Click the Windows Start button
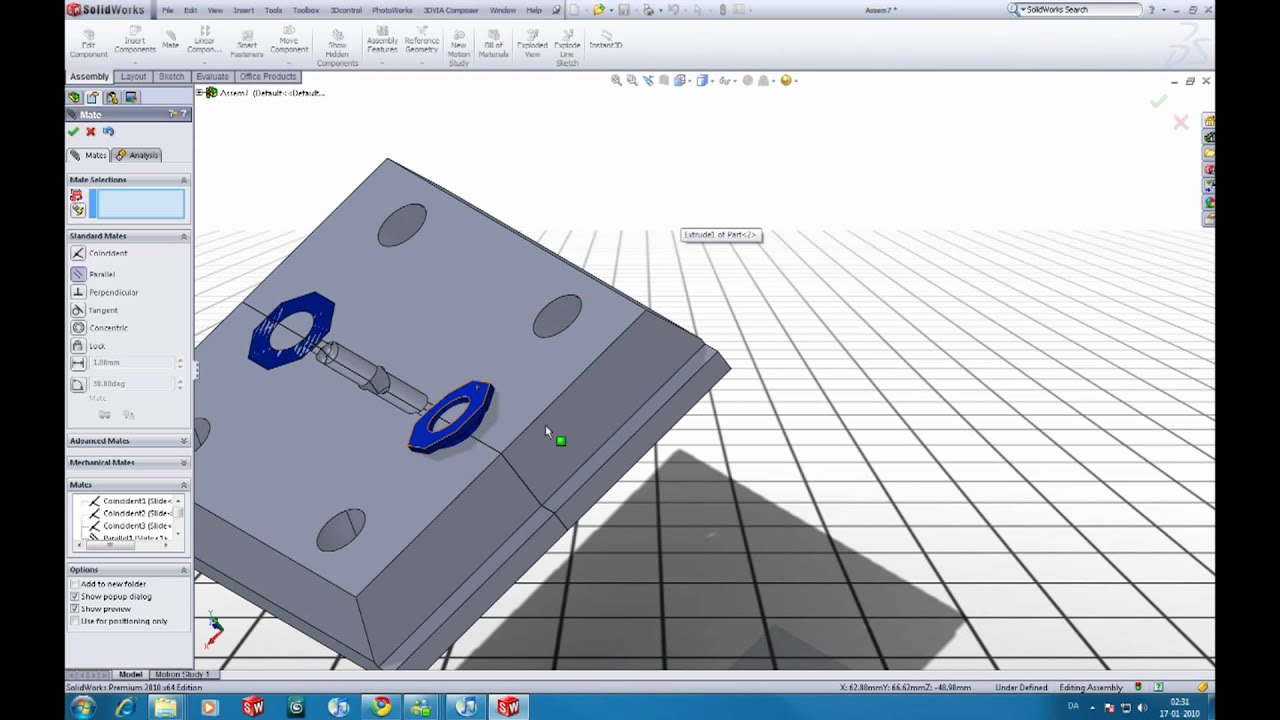 click(83, 707)
